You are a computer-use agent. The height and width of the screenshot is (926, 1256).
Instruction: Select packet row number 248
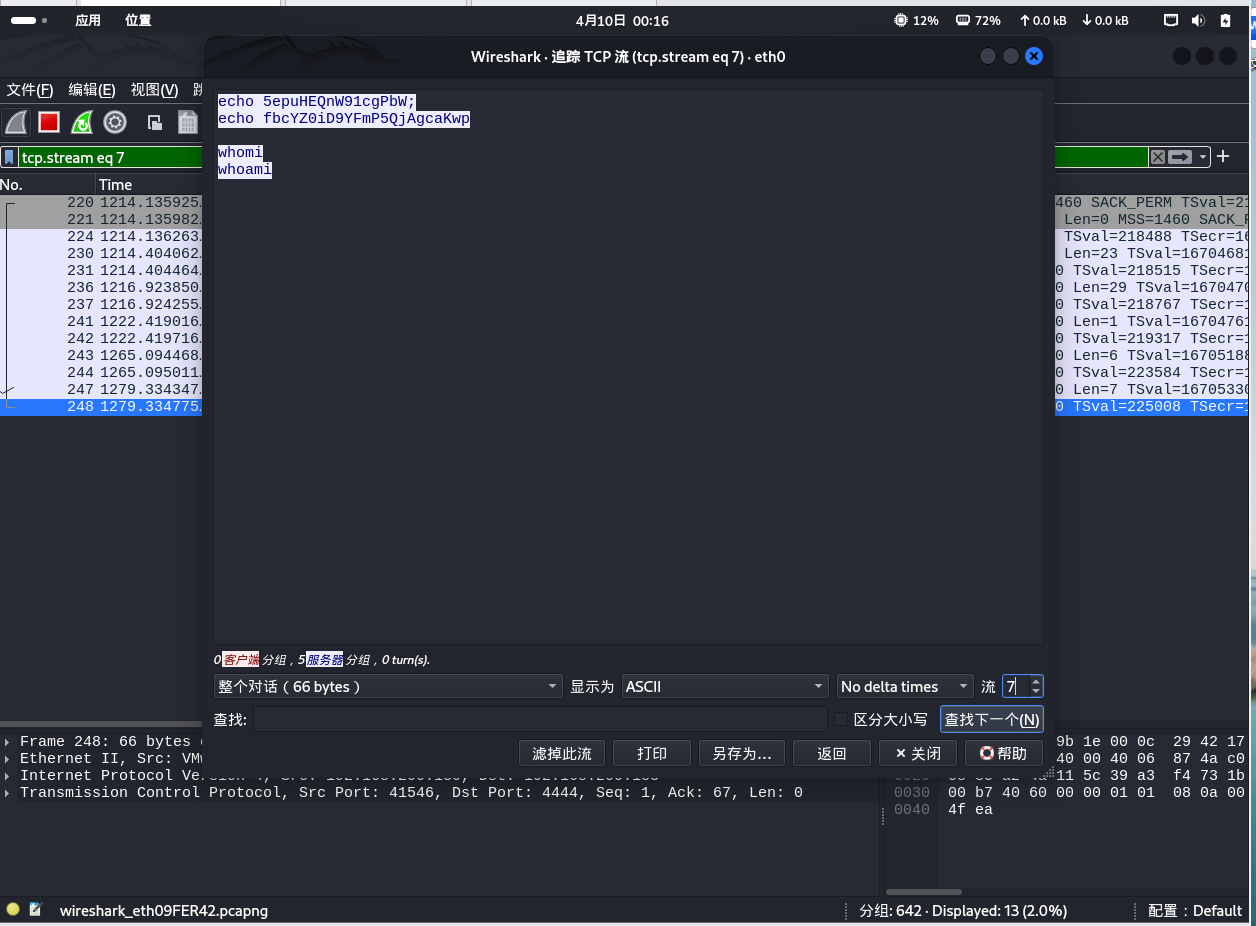[x=102, y=406]
